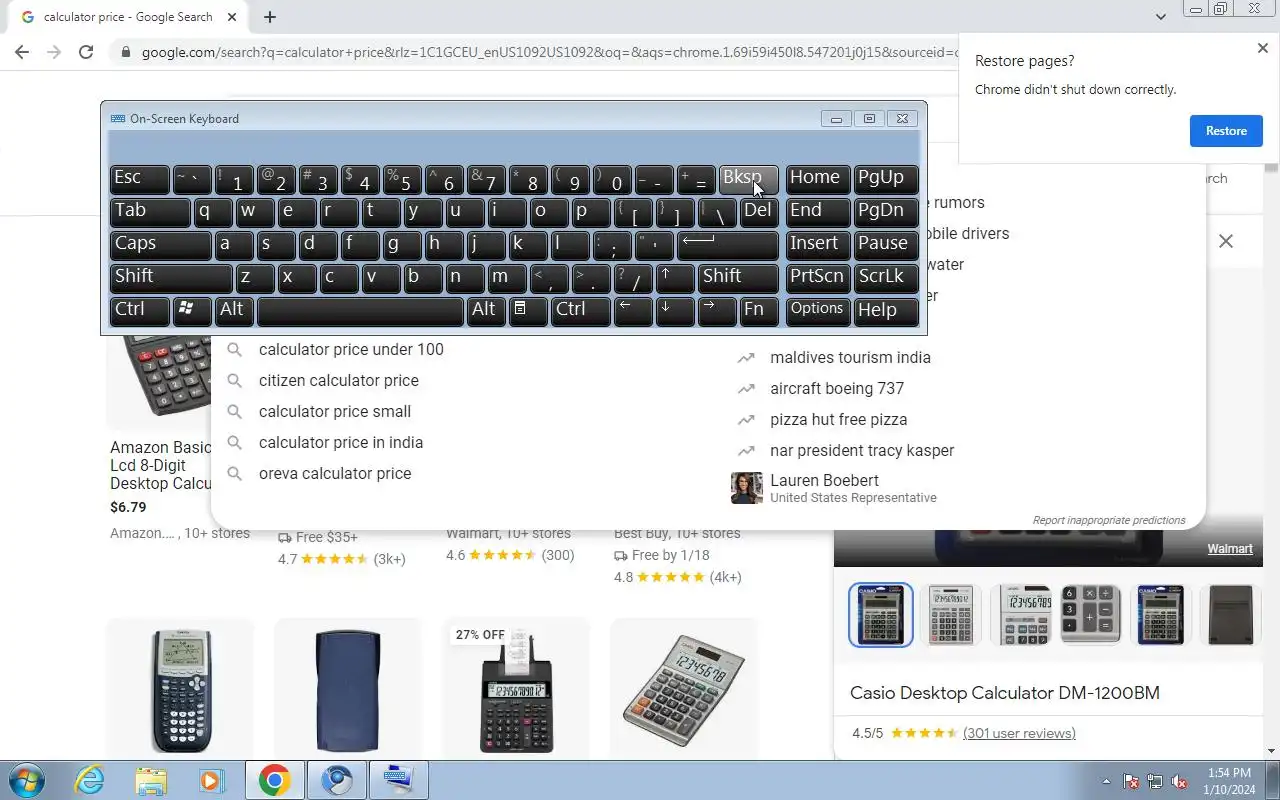The height and width of the screenshot is (800, 1280).
Task: Toggle the ScrLk key
Action: coord(886,278)
